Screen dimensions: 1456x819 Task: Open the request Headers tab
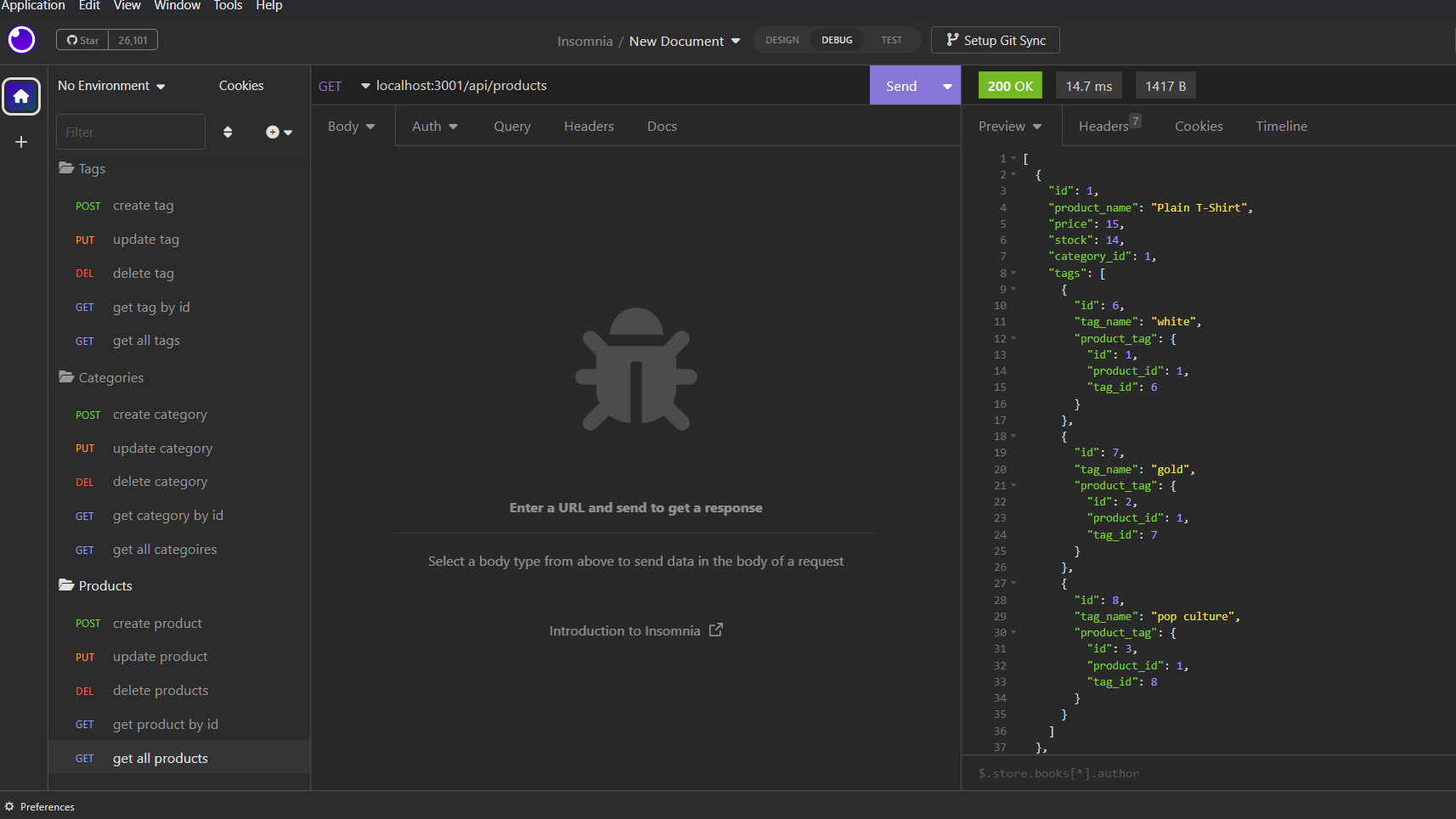click(589, 126)
